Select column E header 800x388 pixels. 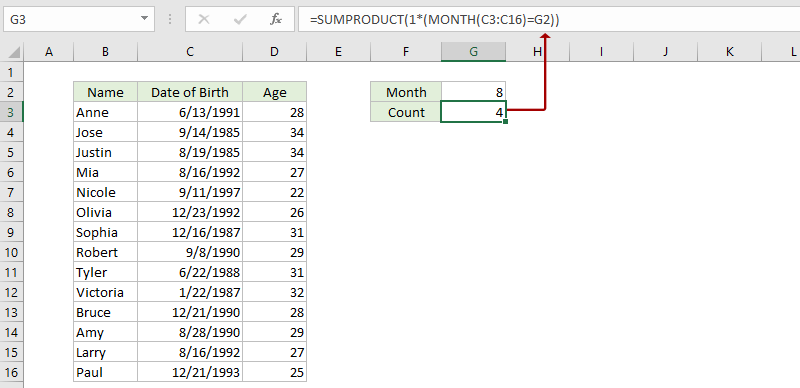338,52
